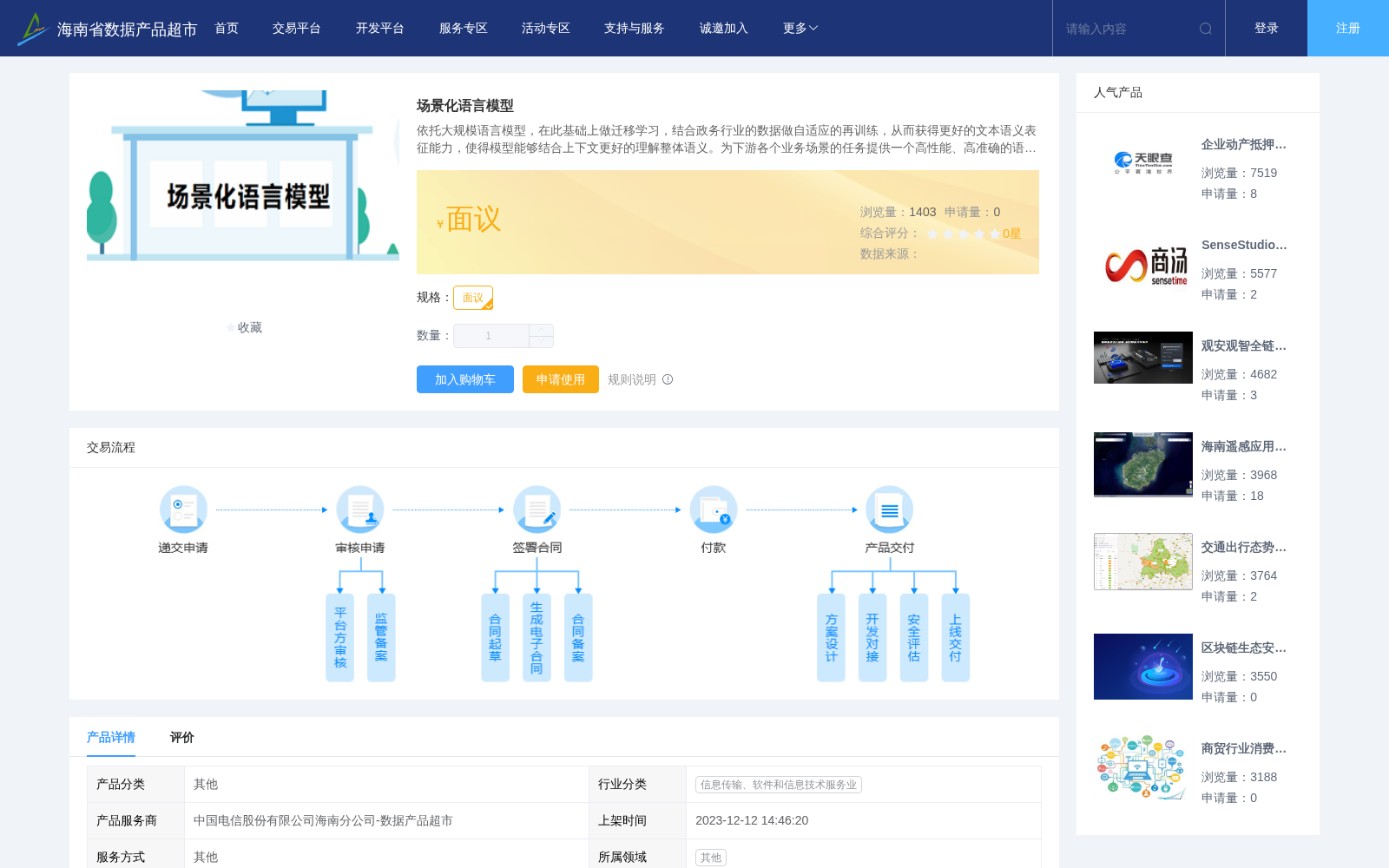Image resolution: width=1389 pixels, height=868 pixels.
Task: Open the 企业动产抵押 product title
Action: point(1244,145)
